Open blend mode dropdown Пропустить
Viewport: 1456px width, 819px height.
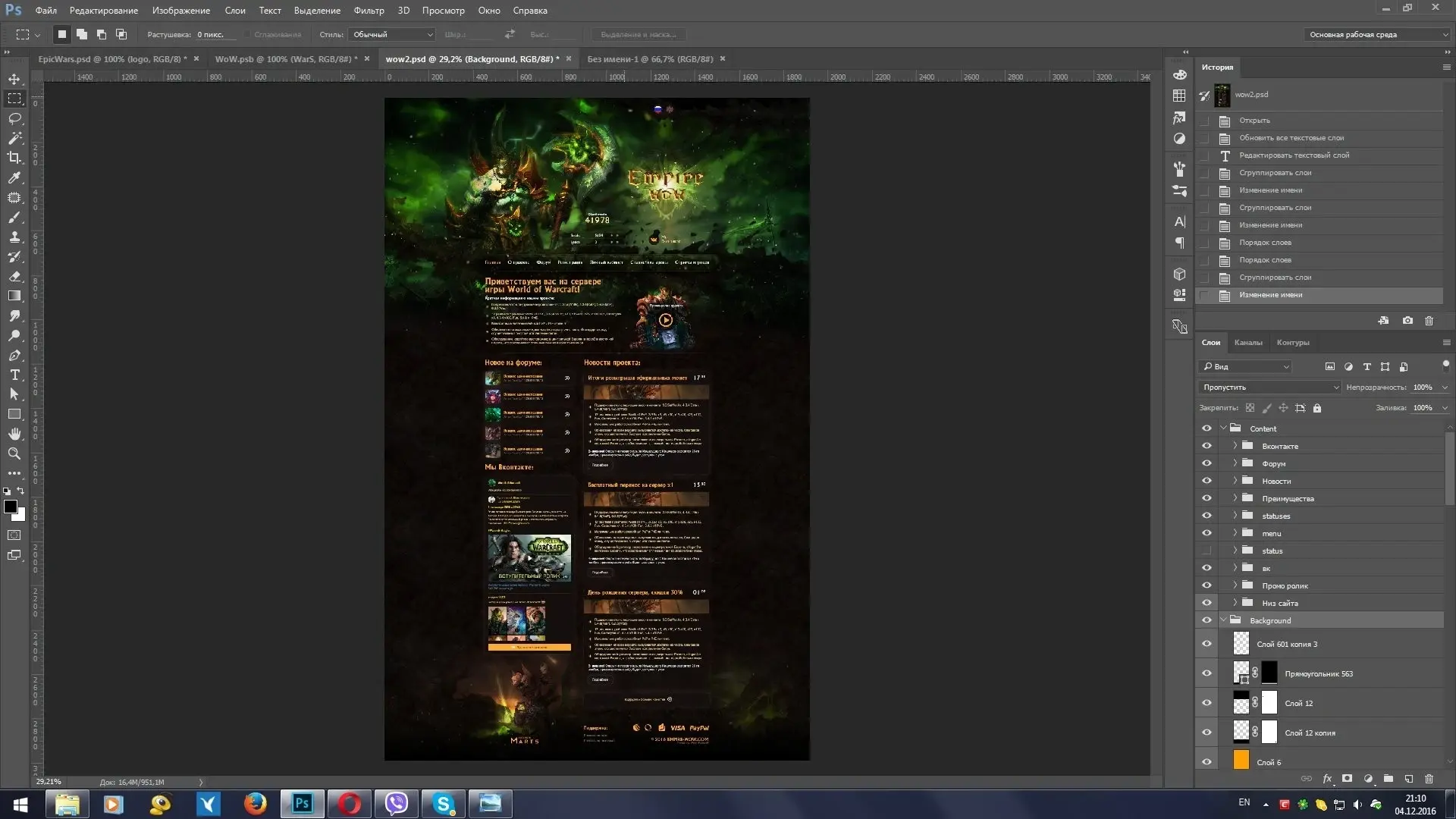pyautogui.click(x=1270, y=388)
